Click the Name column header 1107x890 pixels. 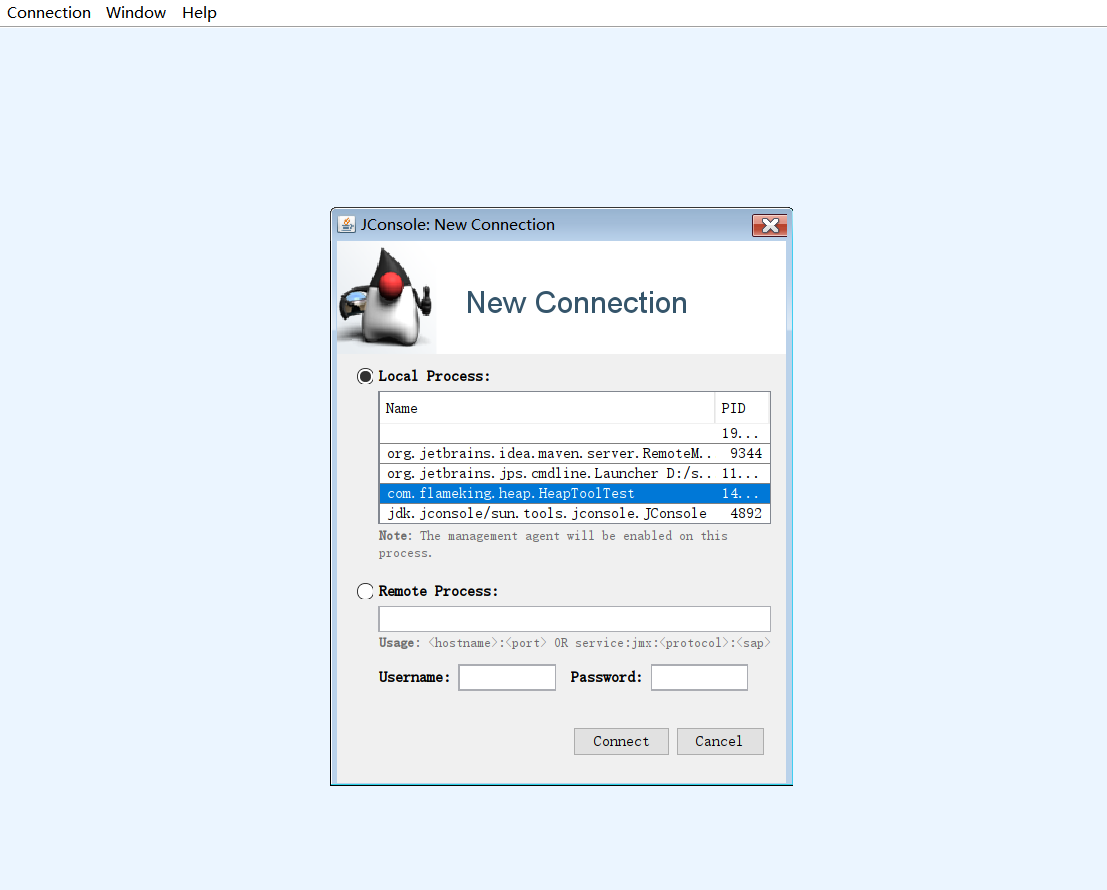click(x=547, y=408)
